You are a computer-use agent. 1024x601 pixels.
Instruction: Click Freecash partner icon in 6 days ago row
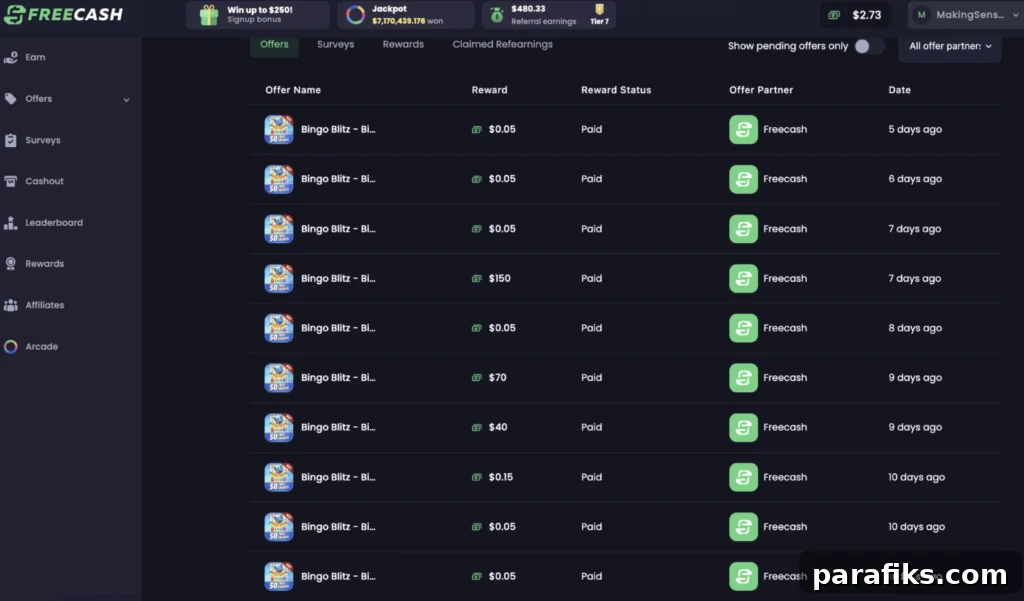(x=743, y=179)
